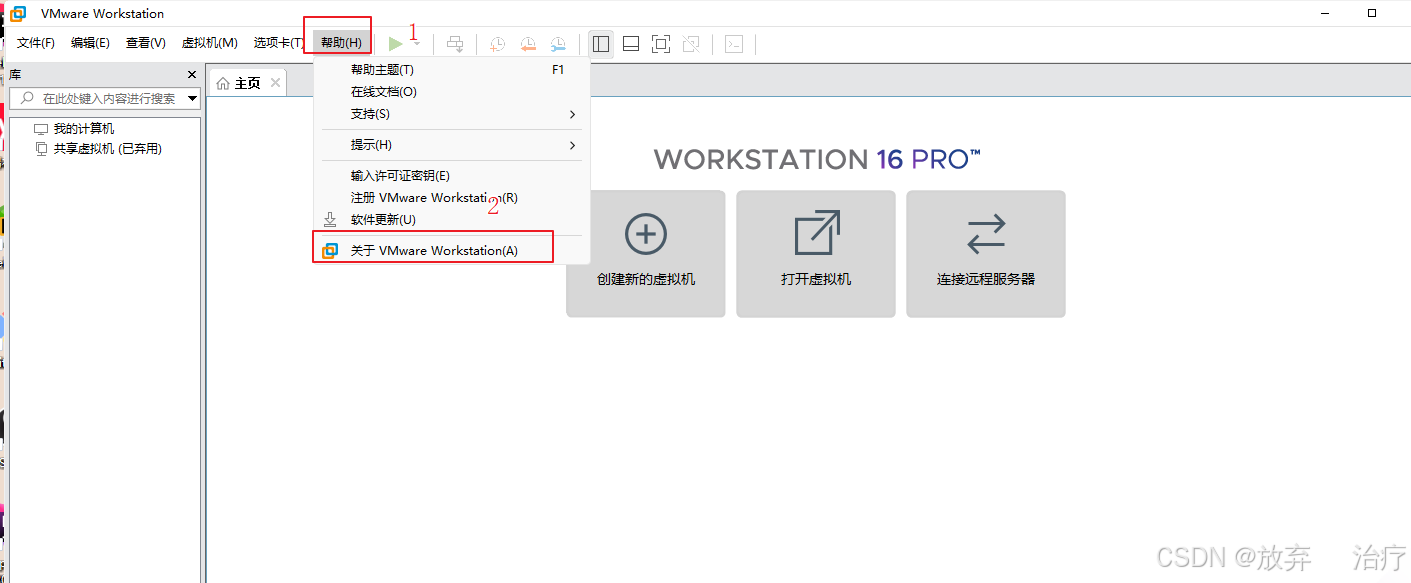Click the take snapshot clock icon
The image size is (1411, 583).
coord(497,43)
